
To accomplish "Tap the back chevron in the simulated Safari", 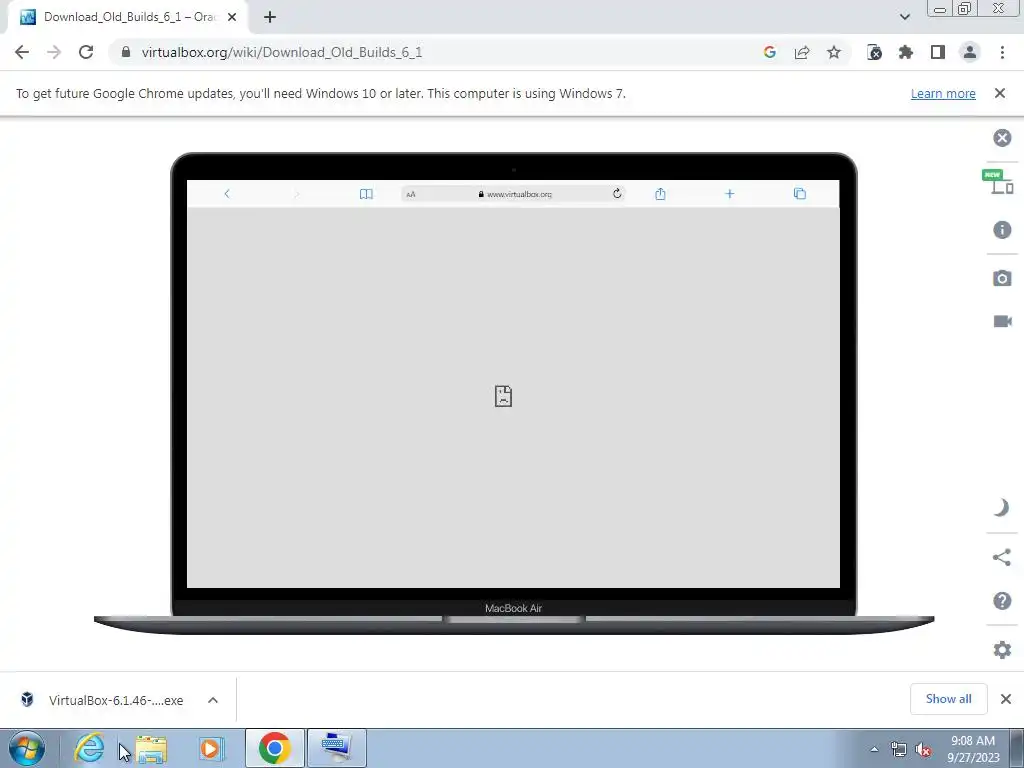I will 227,194.
